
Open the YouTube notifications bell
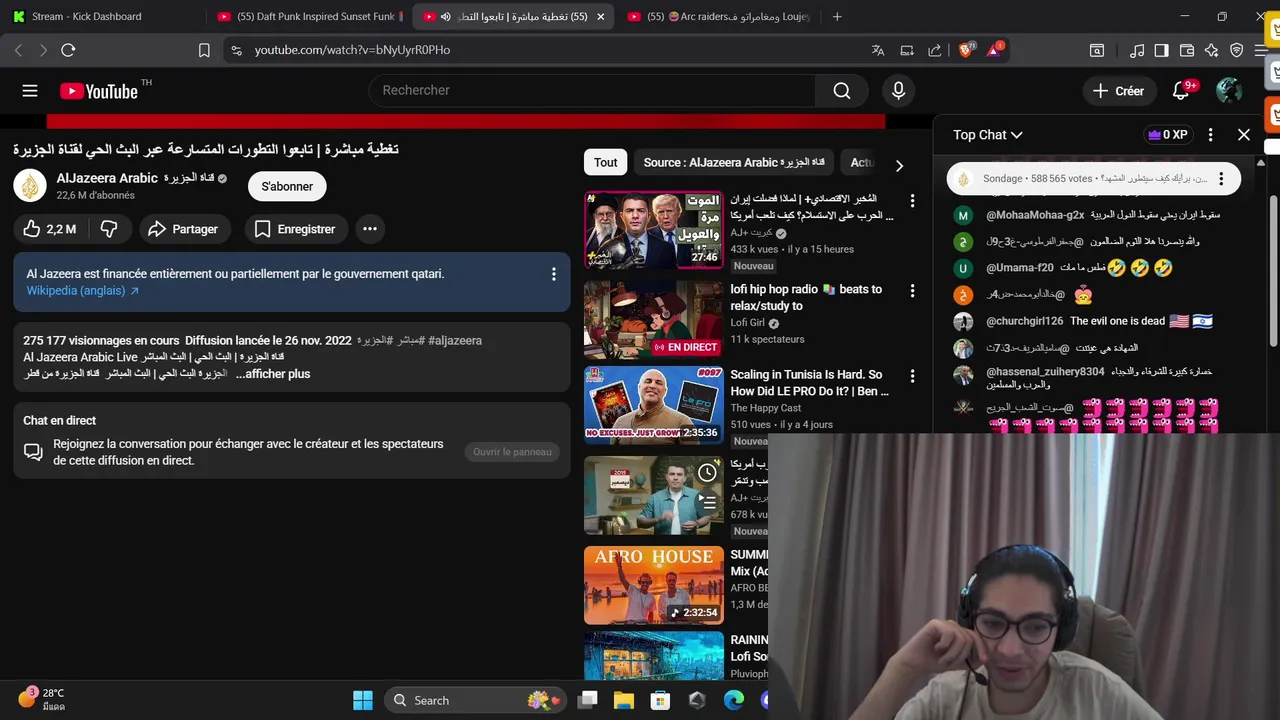1181,91
